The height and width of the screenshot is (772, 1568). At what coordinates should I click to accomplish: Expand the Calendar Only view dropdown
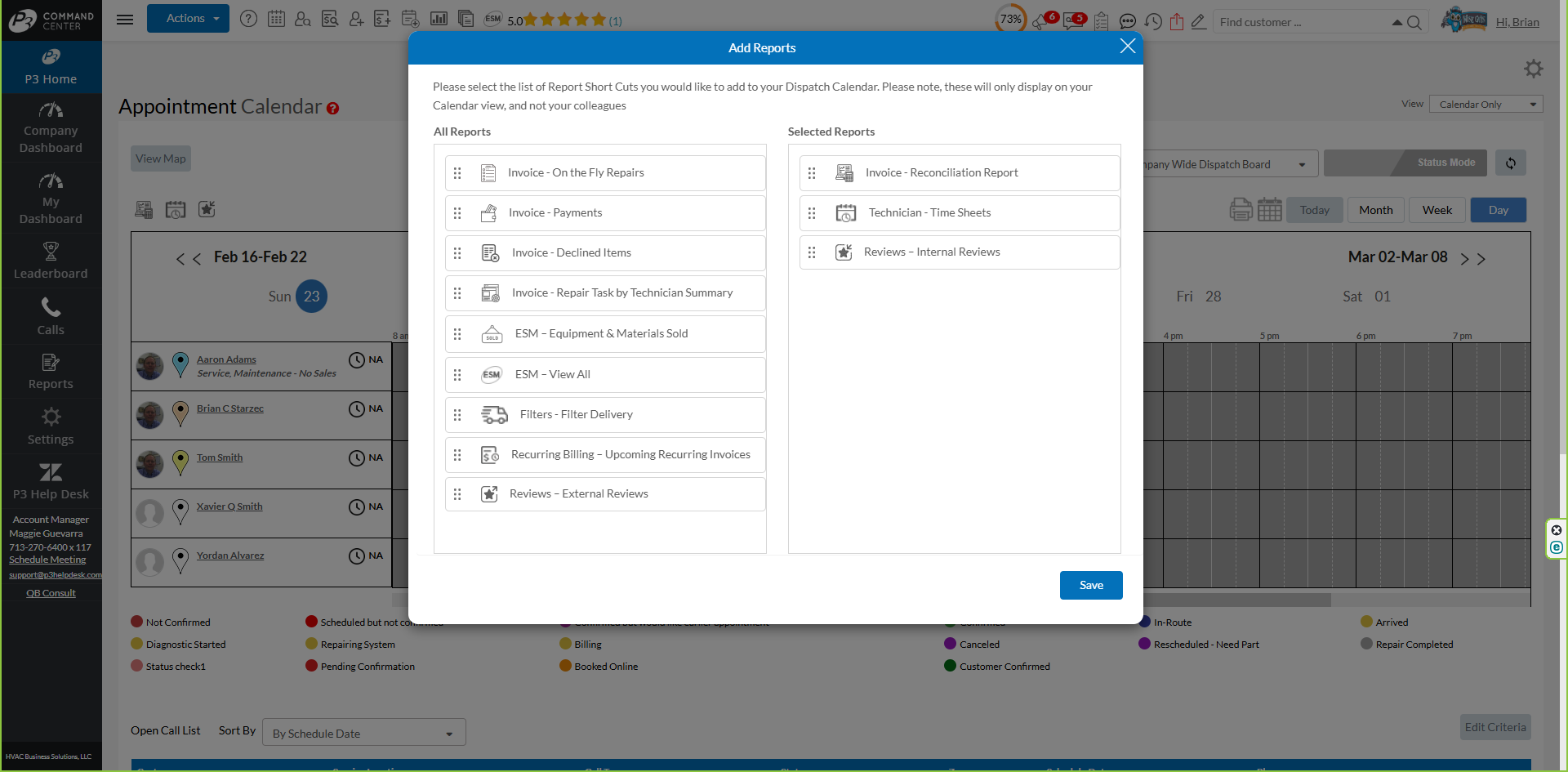click(1486, 105)
